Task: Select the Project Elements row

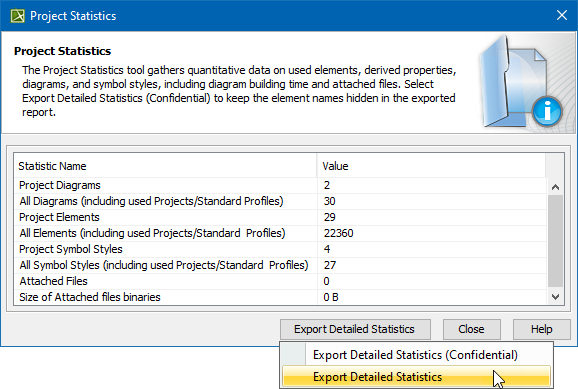Action: tap(280, 217)
